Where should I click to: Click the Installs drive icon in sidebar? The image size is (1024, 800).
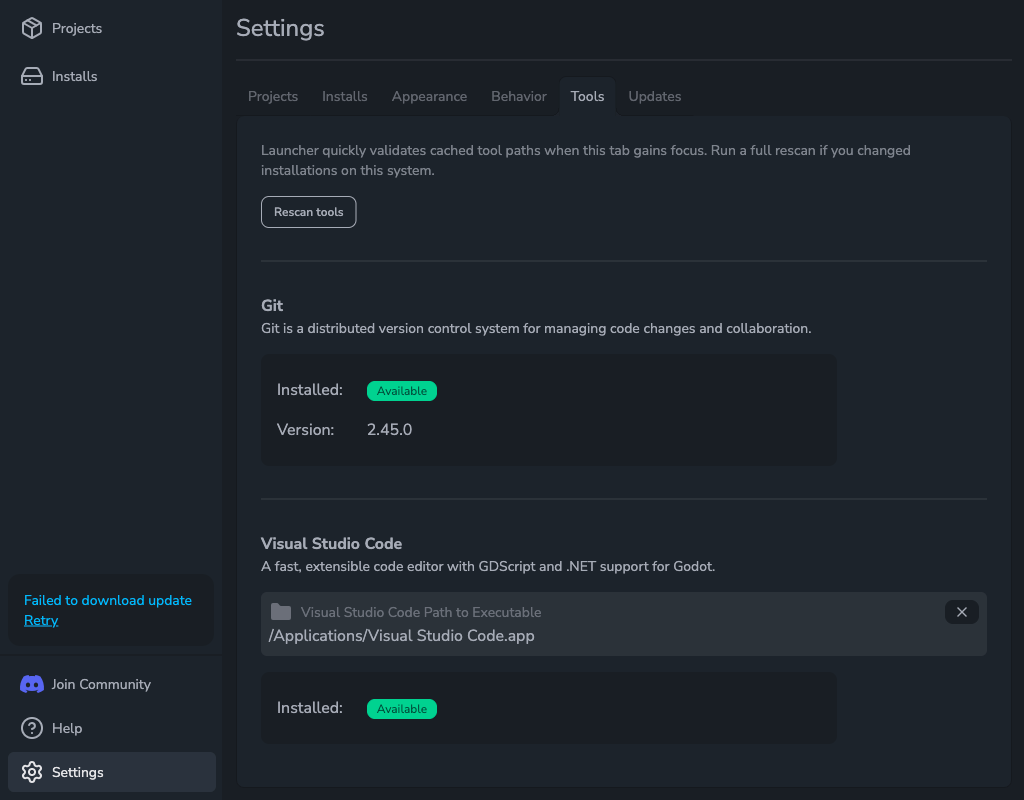[x=32, y=76]
